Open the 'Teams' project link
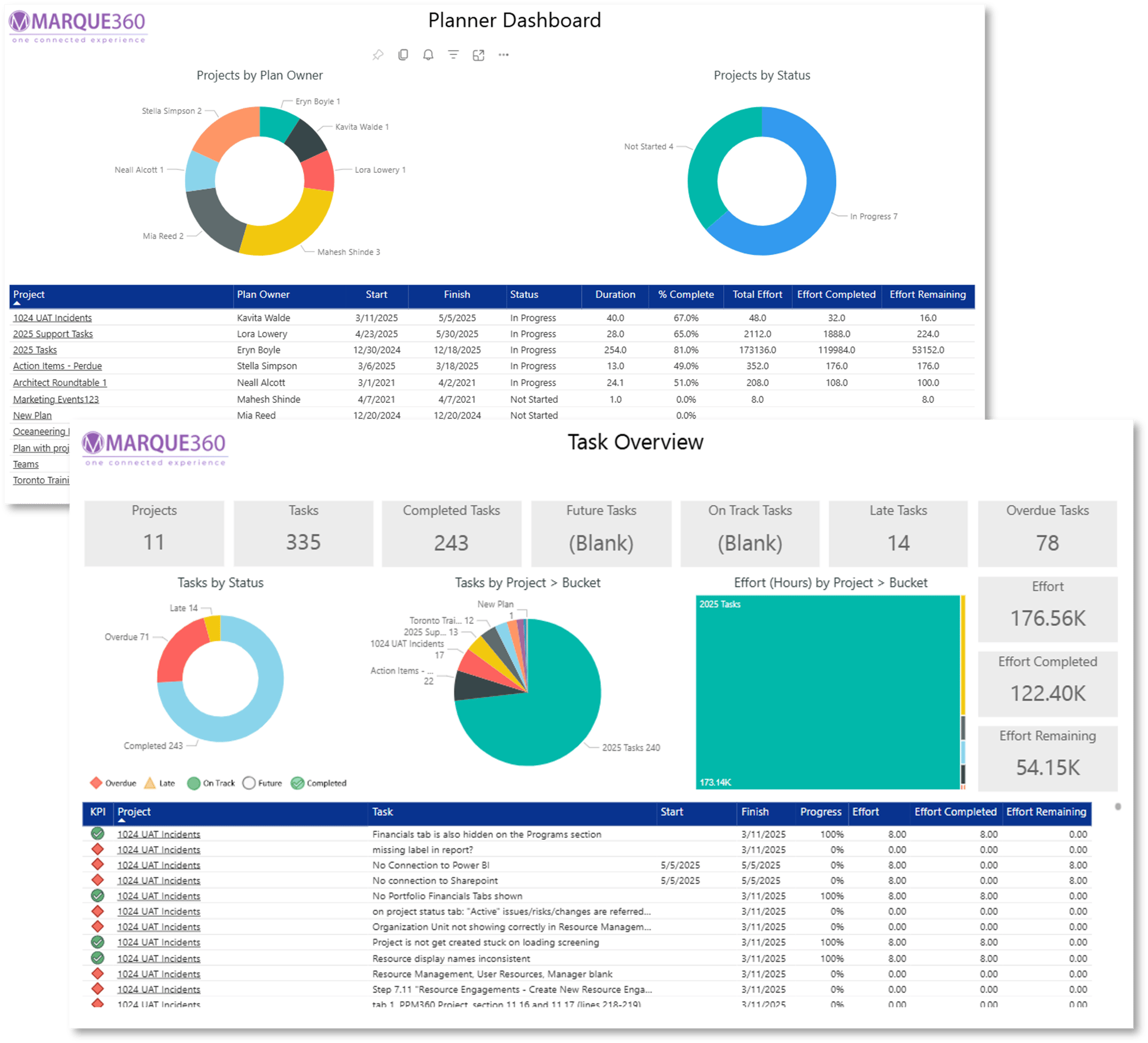The image size is (1148, 1043). click(x=25, y=464)
